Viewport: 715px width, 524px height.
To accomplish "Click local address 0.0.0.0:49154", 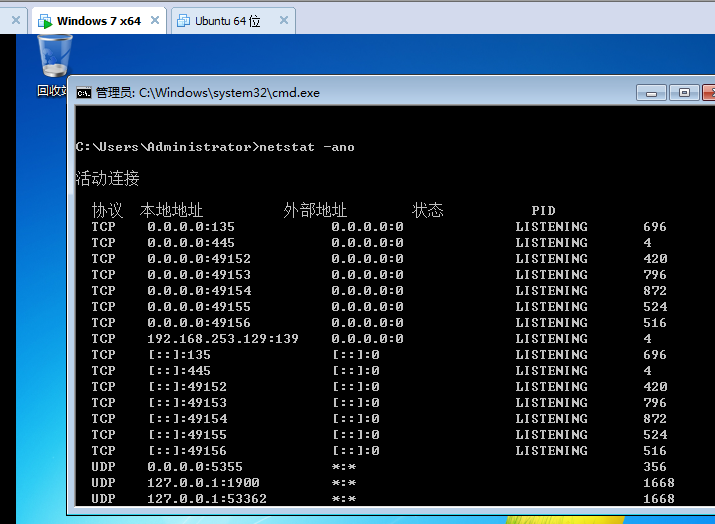I will tap(199, 291).
